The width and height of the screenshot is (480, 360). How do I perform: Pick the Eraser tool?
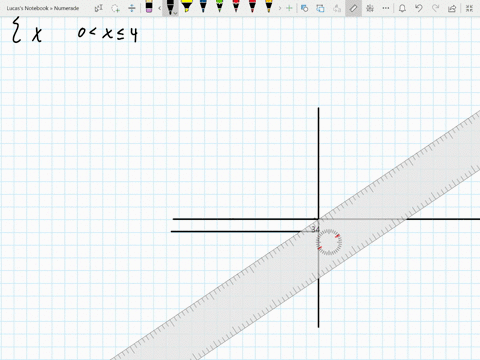(x=149, y=7)
